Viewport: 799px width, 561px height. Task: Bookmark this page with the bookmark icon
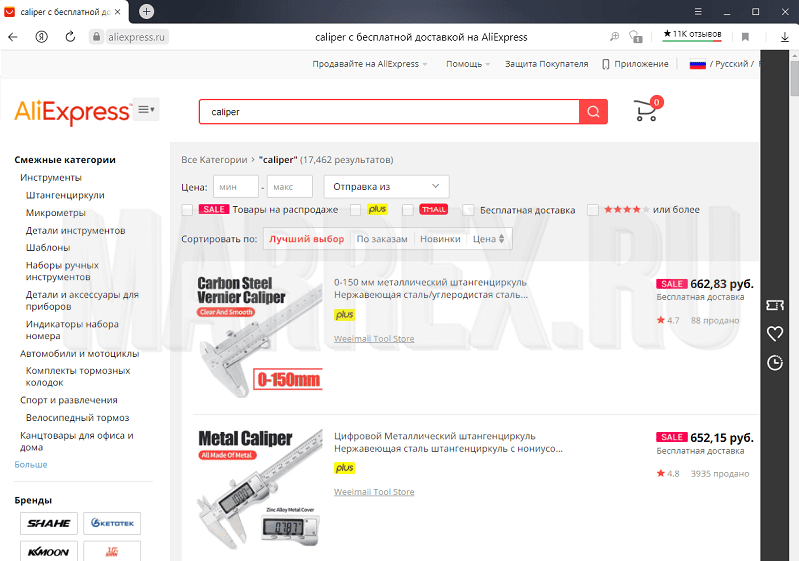(x=745, y=37)
